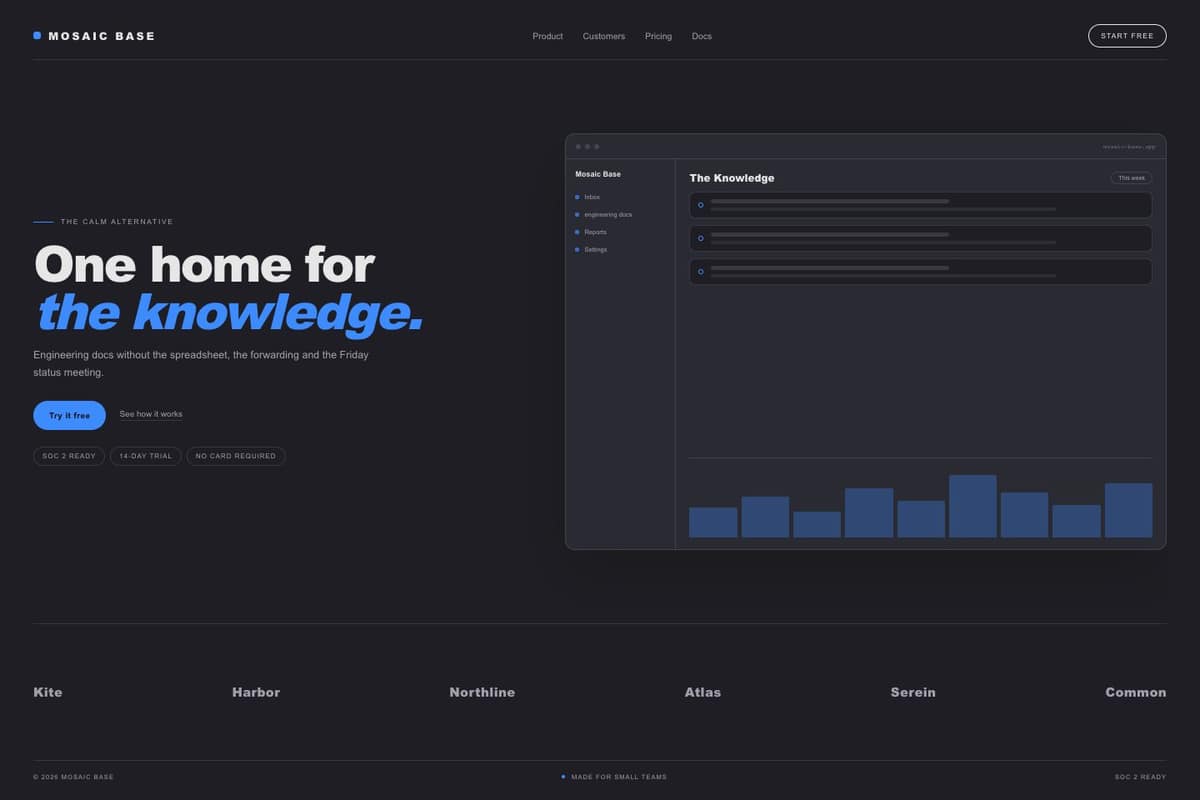Image resolution: width=1200 pixels, height=800 pixels.
Task: Click the No Card Required badge
Action: click(x=236, y=456)
